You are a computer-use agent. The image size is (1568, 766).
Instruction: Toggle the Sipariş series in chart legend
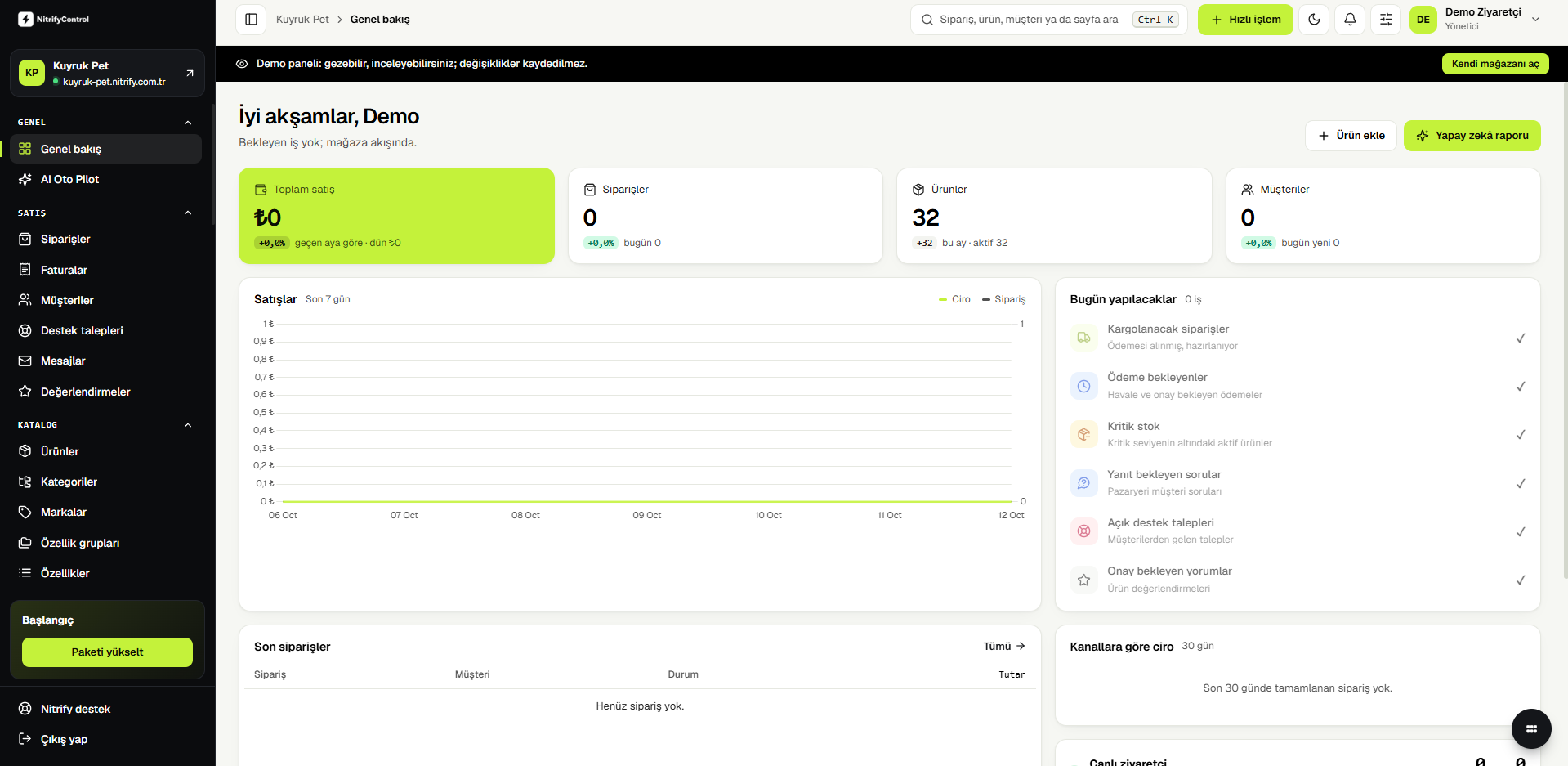[1003, 299]
